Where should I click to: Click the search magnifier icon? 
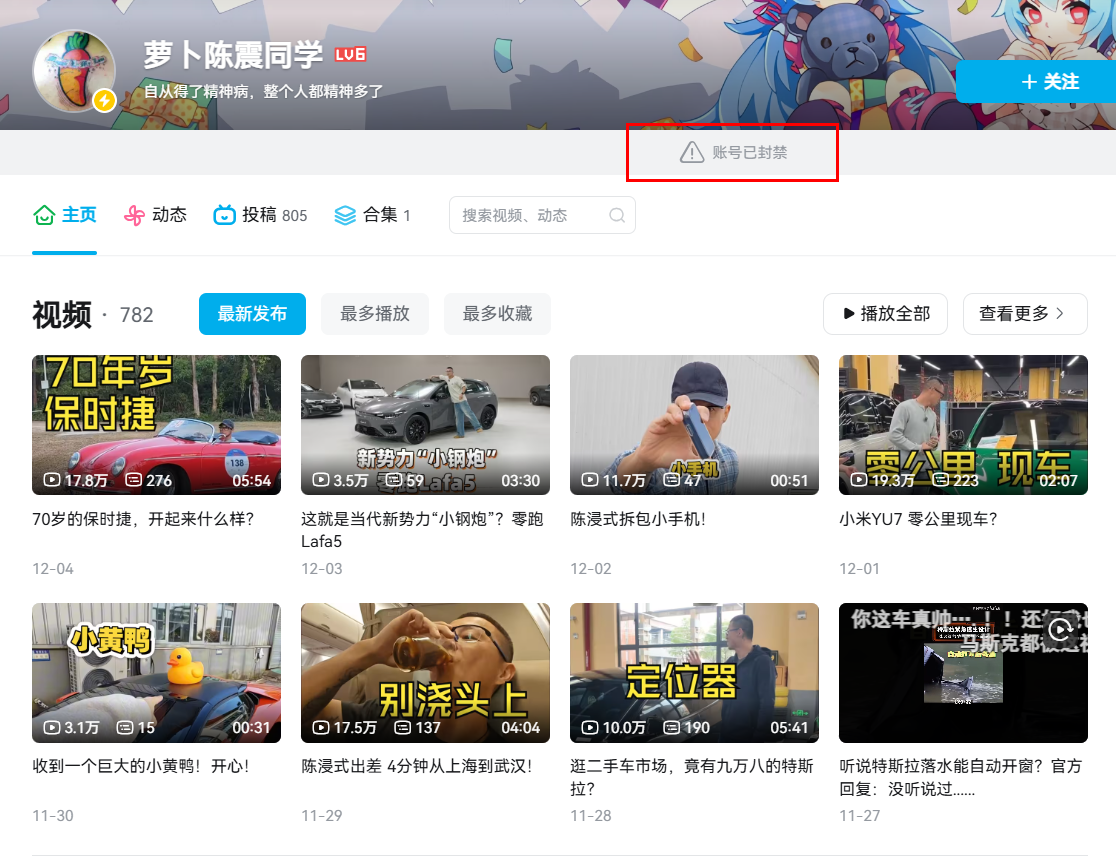pyautogui.click(x=617, y=215)
